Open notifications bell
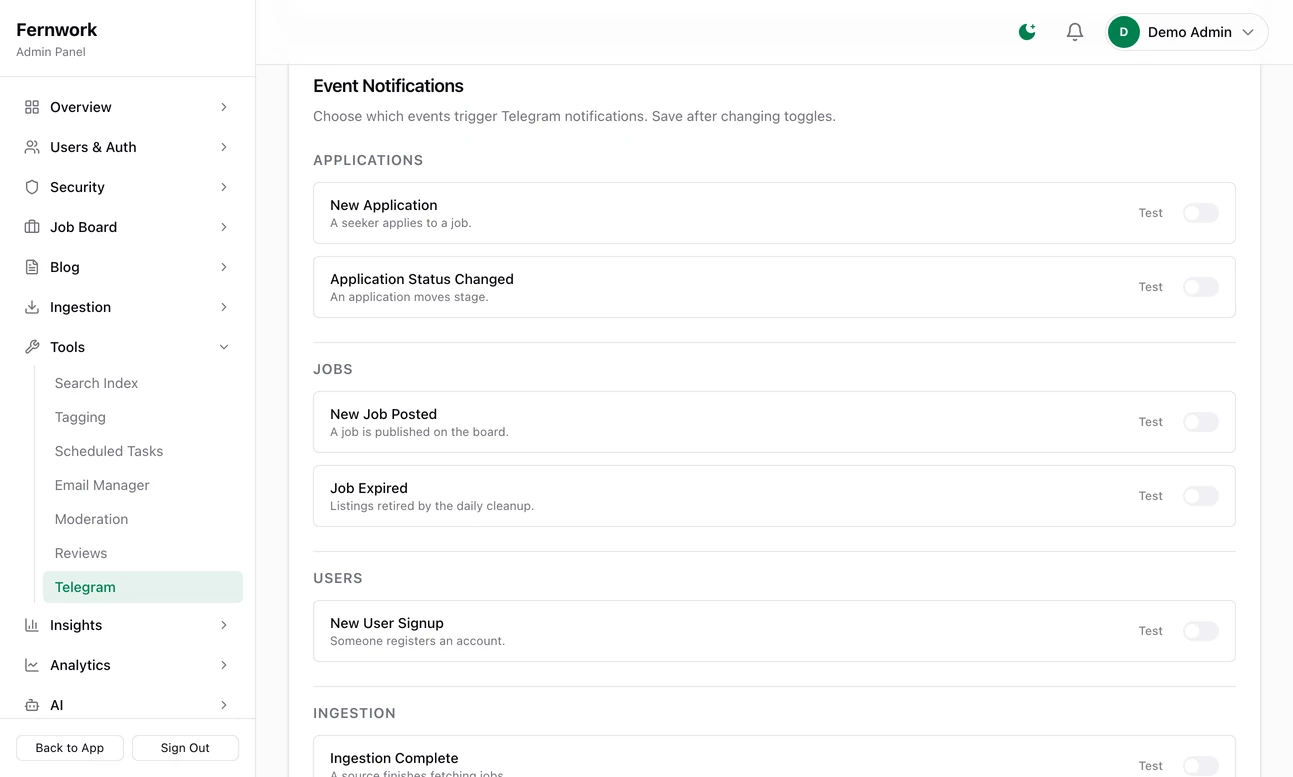Viewport: 1293px width, 777px height. [1075, 32]
